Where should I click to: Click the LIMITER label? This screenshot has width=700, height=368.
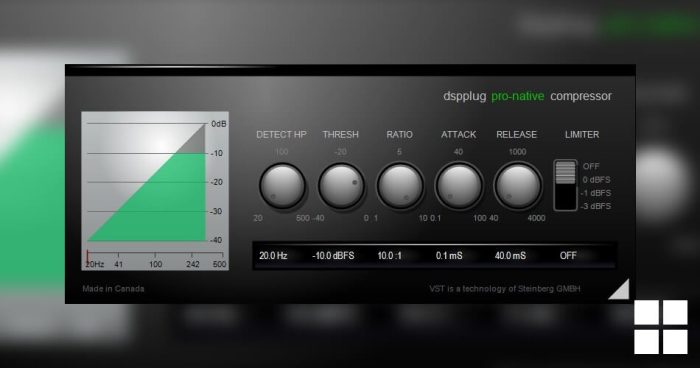pos(582,134)
